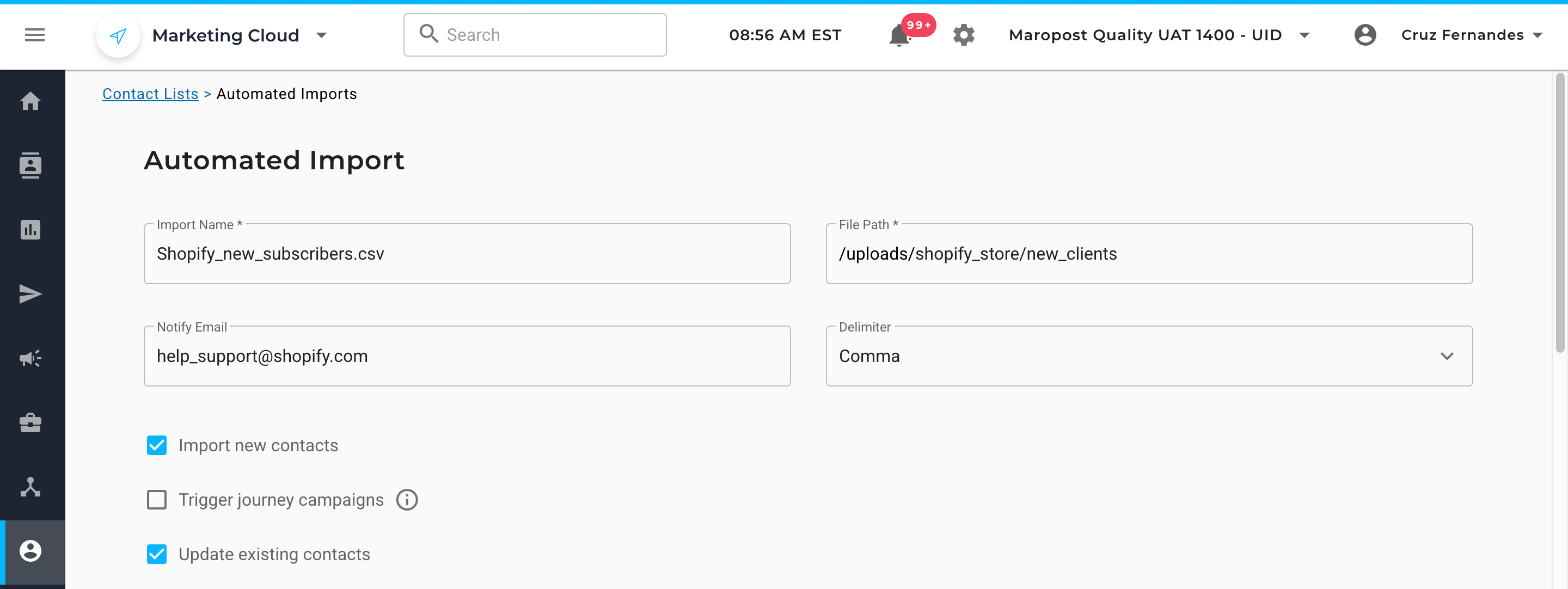The height and width of the screenshot is (589, 1568).
Task: Open the notifications bell icon
Action: [899, 35]
